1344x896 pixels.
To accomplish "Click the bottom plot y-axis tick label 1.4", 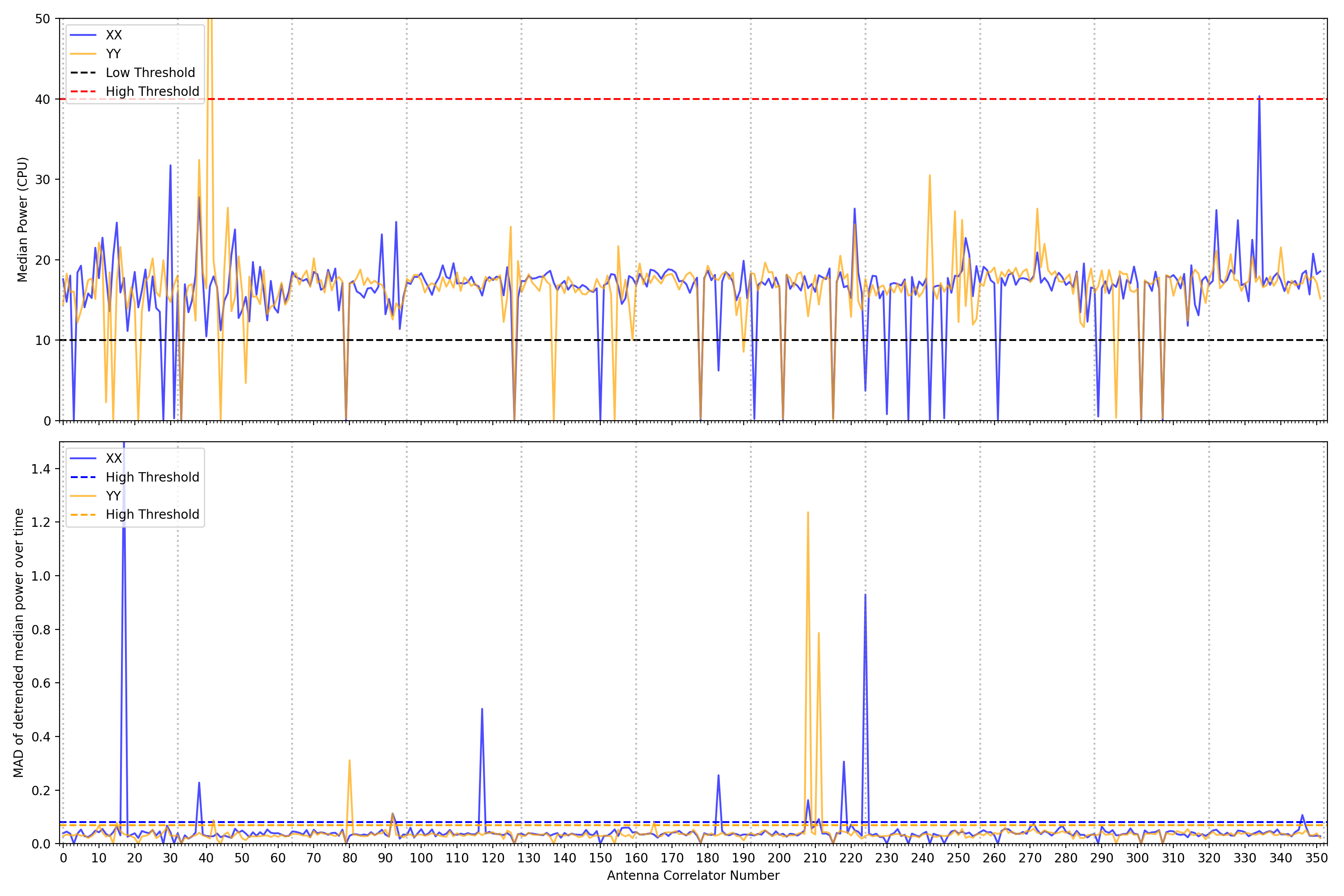I will 41,469.
